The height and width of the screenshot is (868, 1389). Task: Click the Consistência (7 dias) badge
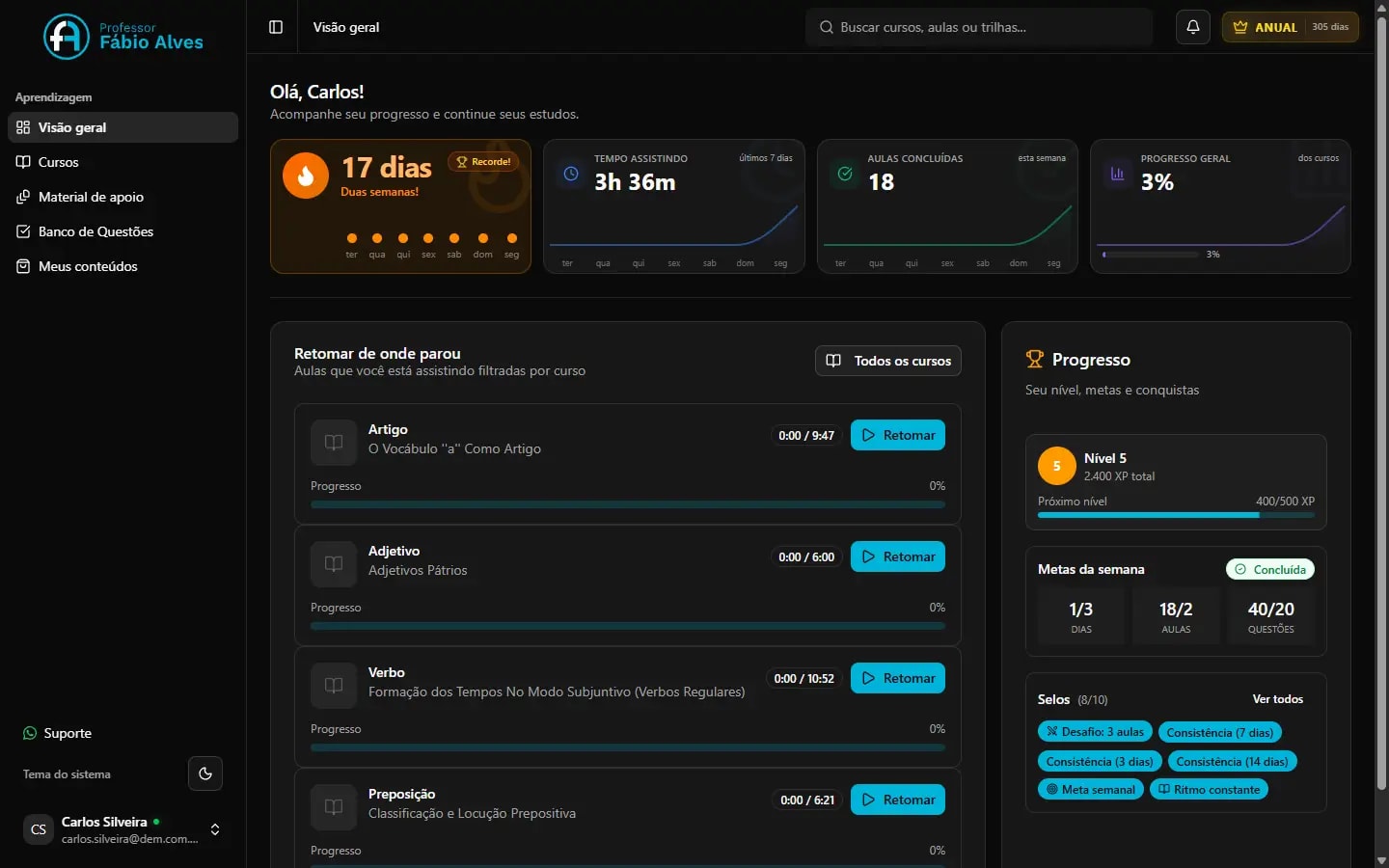(1220, 732)
